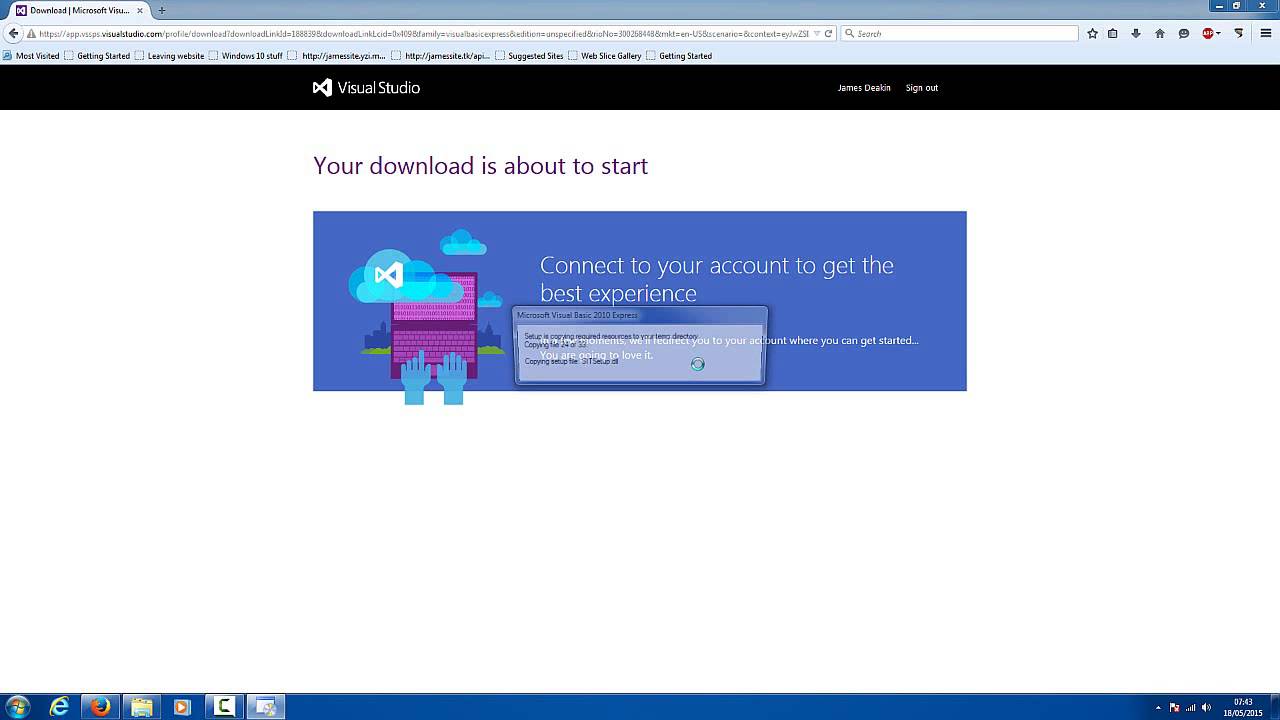Bookmark this page with the star icon
Image resolution: width=1280 pixels, height=720 pixels.
click(1092, 33)
